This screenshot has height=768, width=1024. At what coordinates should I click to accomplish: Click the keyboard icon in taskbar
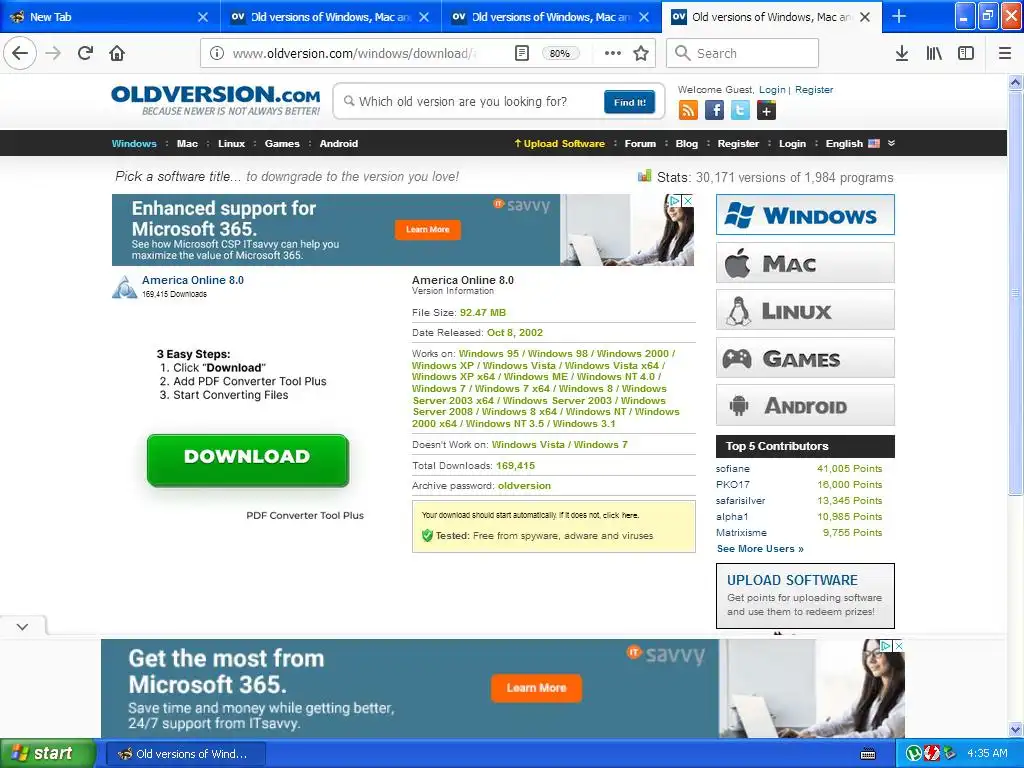[868, 754]
